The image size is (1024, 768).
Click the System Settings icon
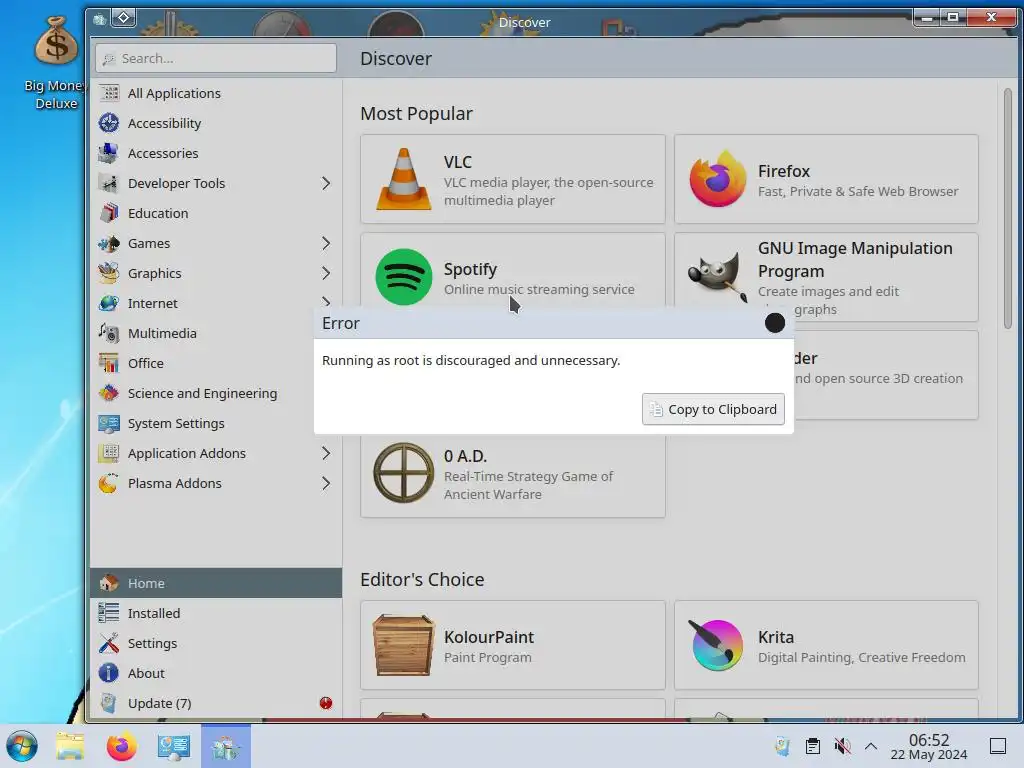108,424
